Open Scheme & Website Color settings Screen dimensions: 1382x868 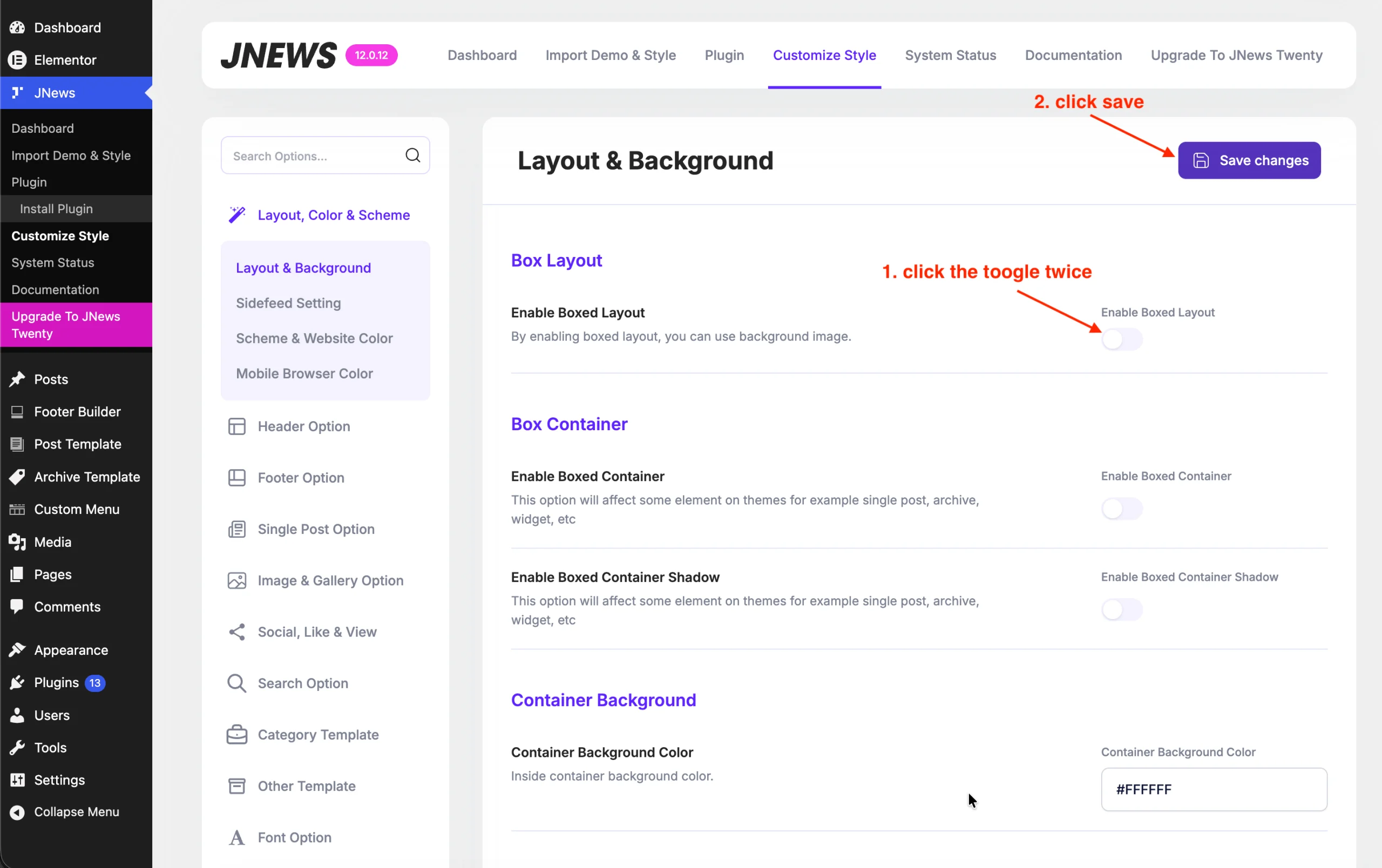point(314,338)
